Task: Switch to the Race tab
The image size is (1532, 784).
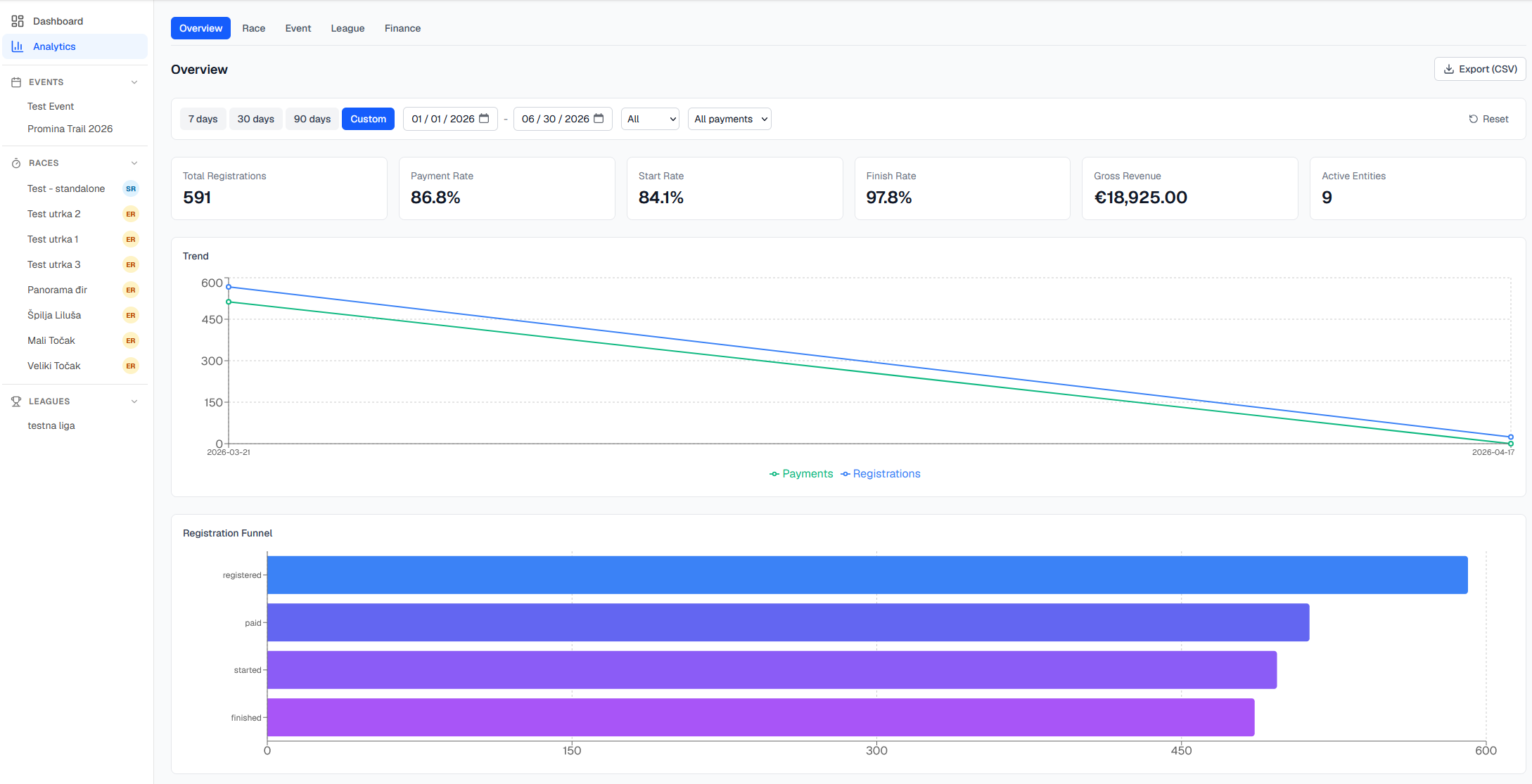Action: 254,28
